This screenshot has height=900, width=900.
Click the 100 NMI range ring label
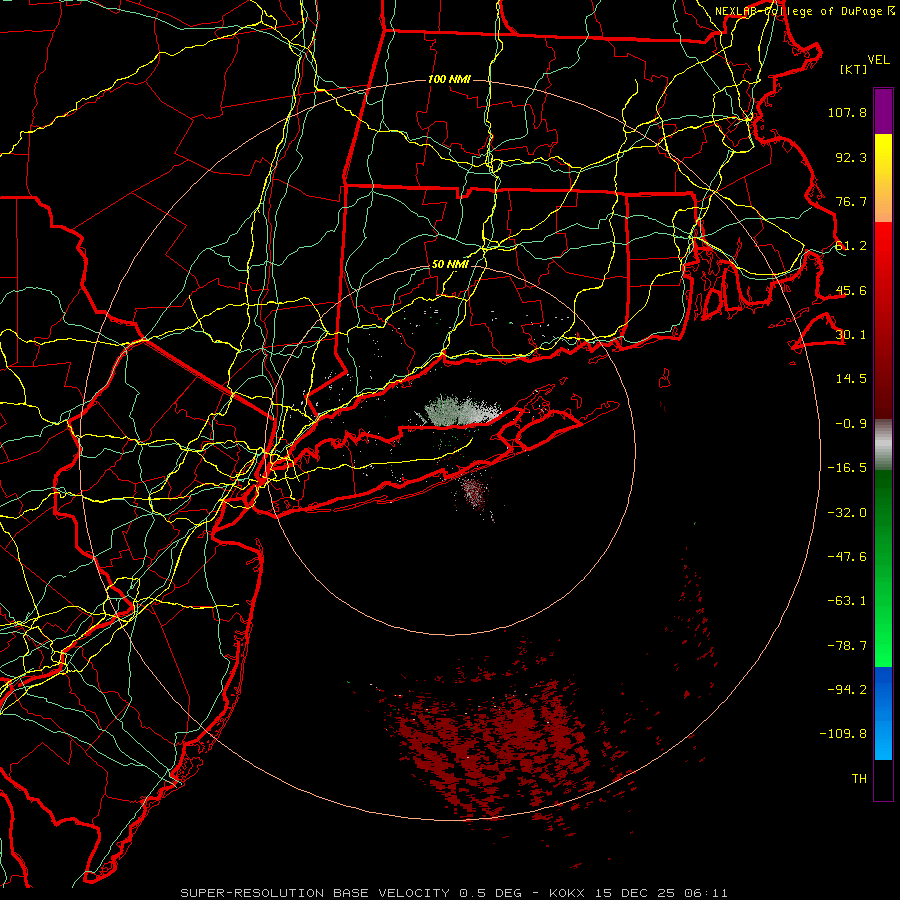pyautogui.click(x=449, y=79)
